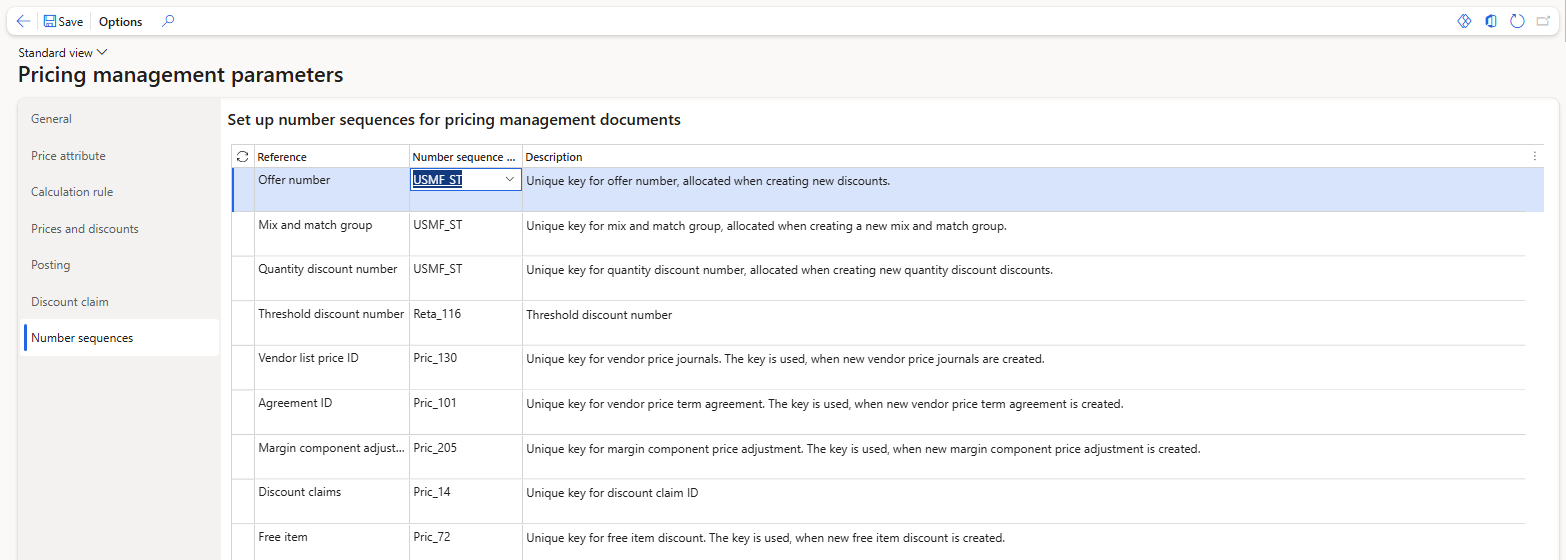Open in Office icon
Image resolution: width=1566 pixels, height=560 pixels.
tap(1491, 21)
